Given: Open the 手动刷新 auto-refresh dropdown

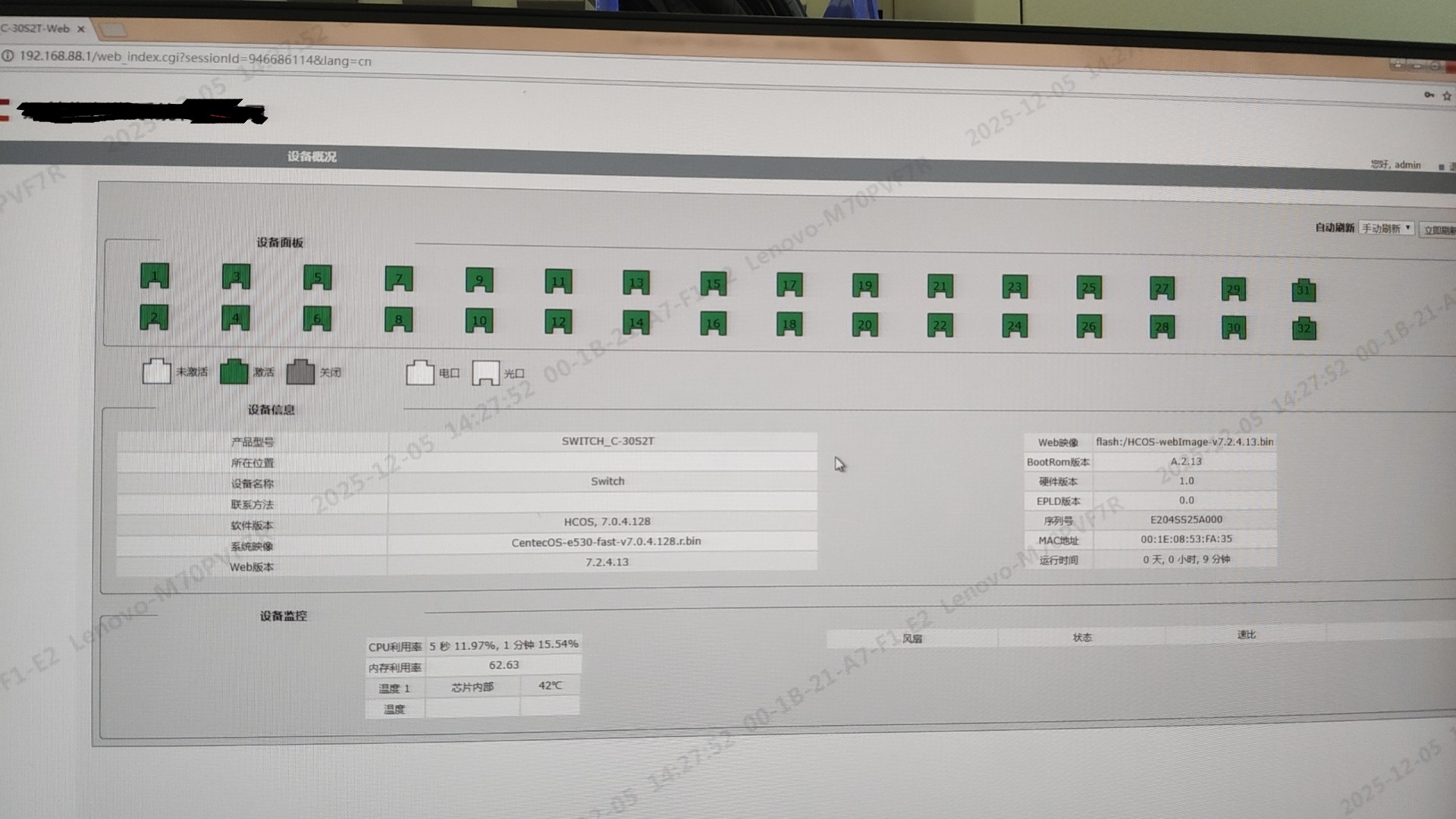Looking at the screenshot, I should coord(1385,228).
